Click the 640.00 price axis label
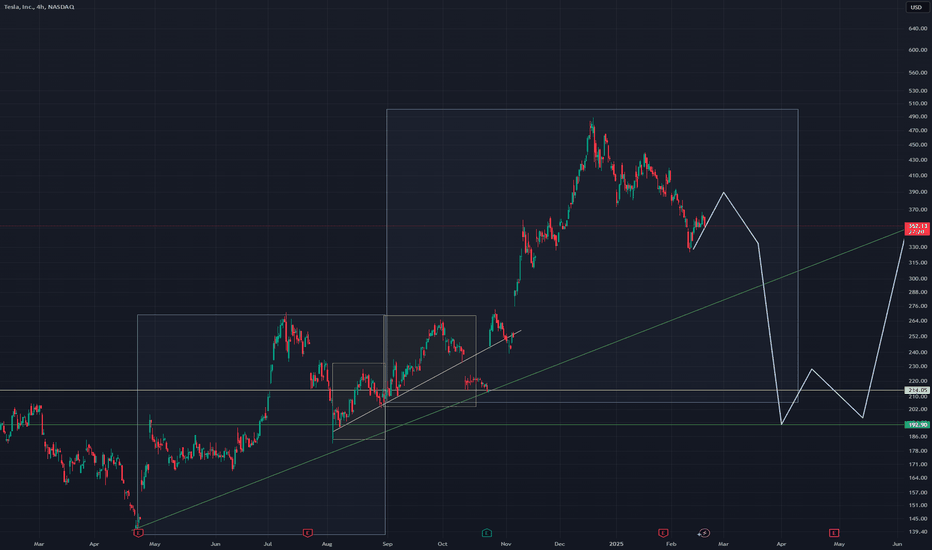This screenshot has width=932, height=550. [x=918, y=29]
